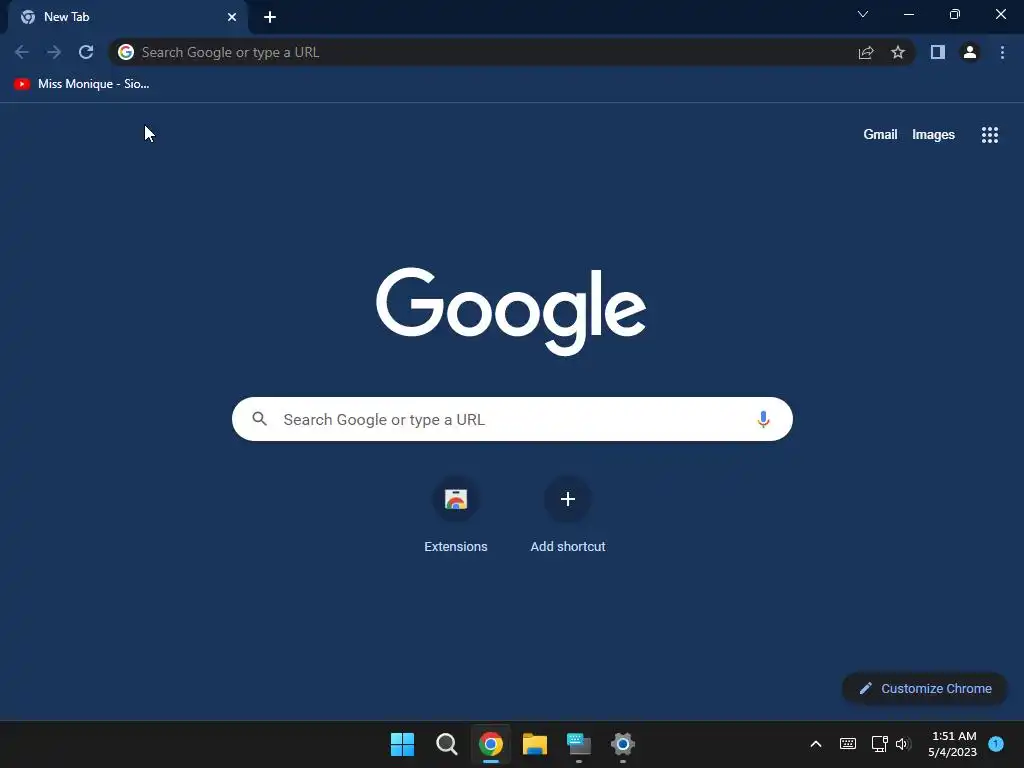The height and width of the screenshot is (768, 1024).
Task: Click the magnifier icon in search box
Action: click(259, 419)
